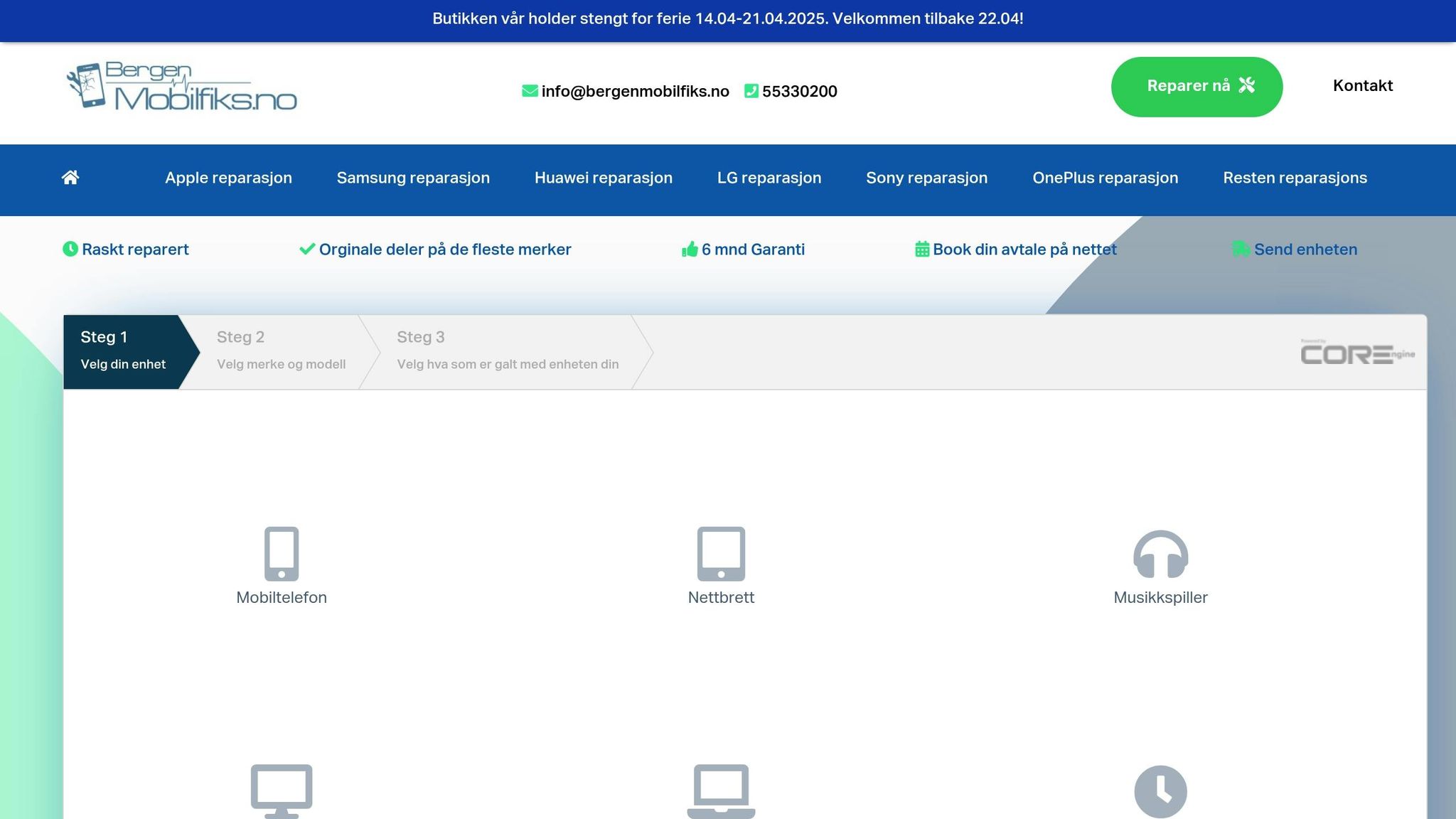Open Huawei reparasjon menu
Image resolution: width=1456 pixels, height=819 pixels.
click(x=604, y=178)
